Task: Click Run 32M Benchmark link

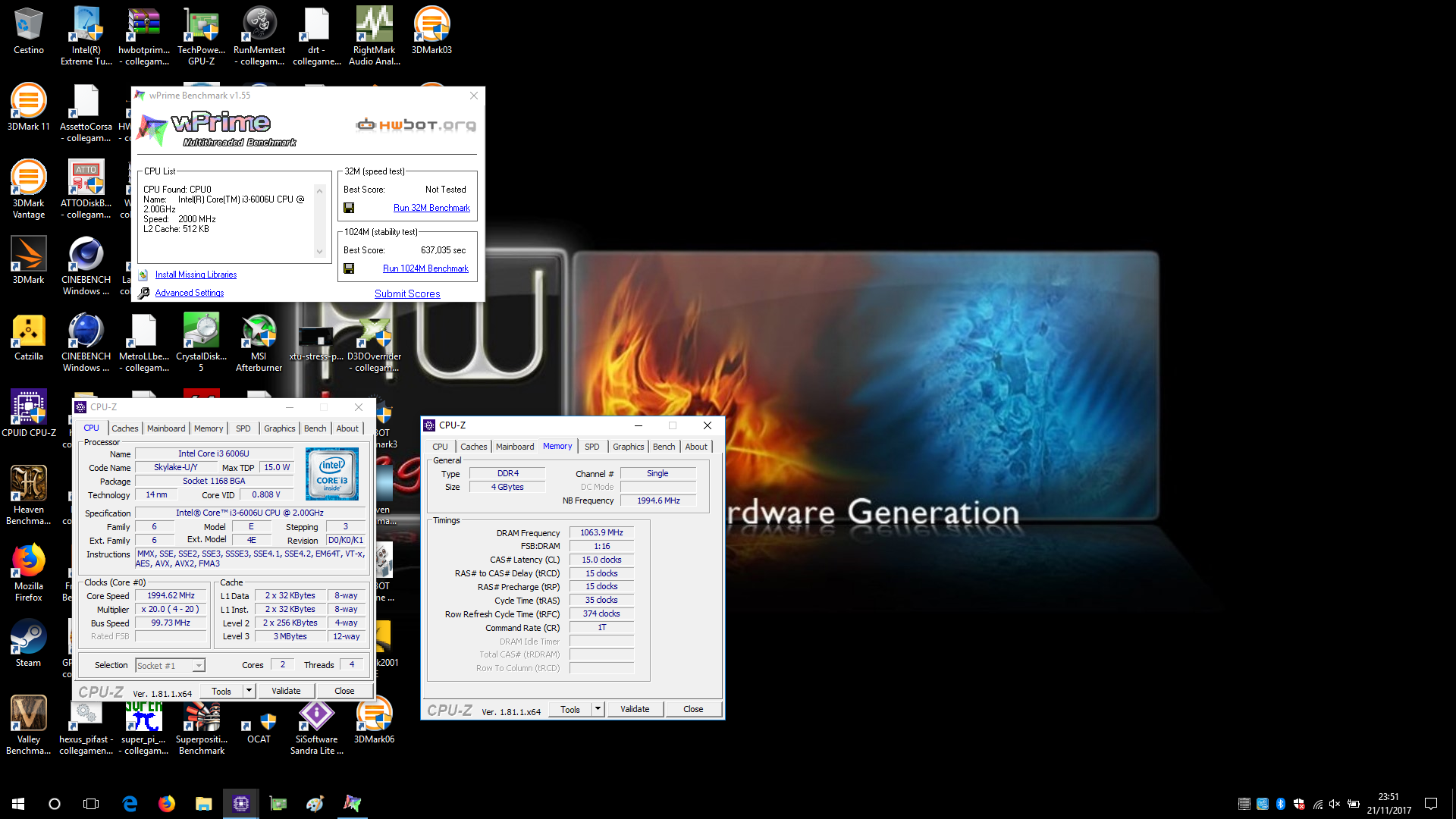Action: tap(431, 208)
